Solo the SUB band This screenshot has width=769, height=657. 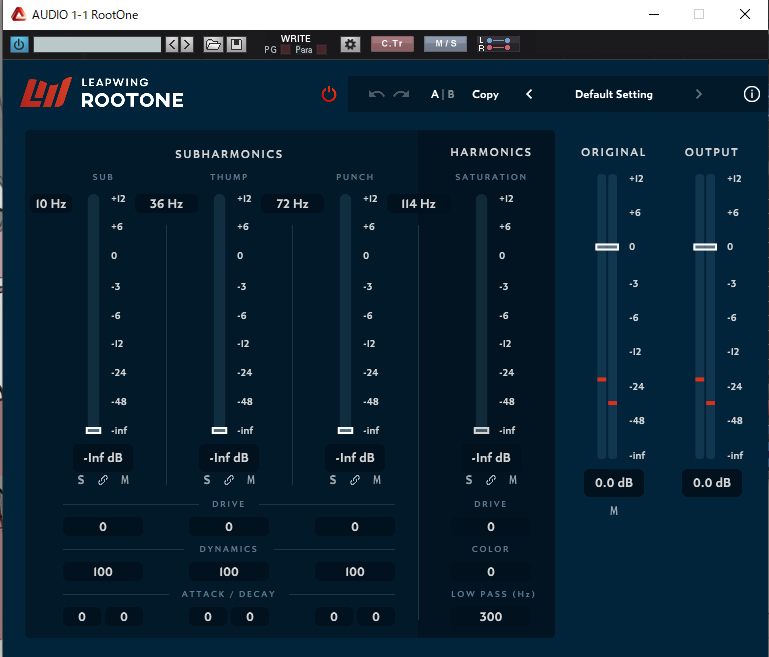[81, 480]
